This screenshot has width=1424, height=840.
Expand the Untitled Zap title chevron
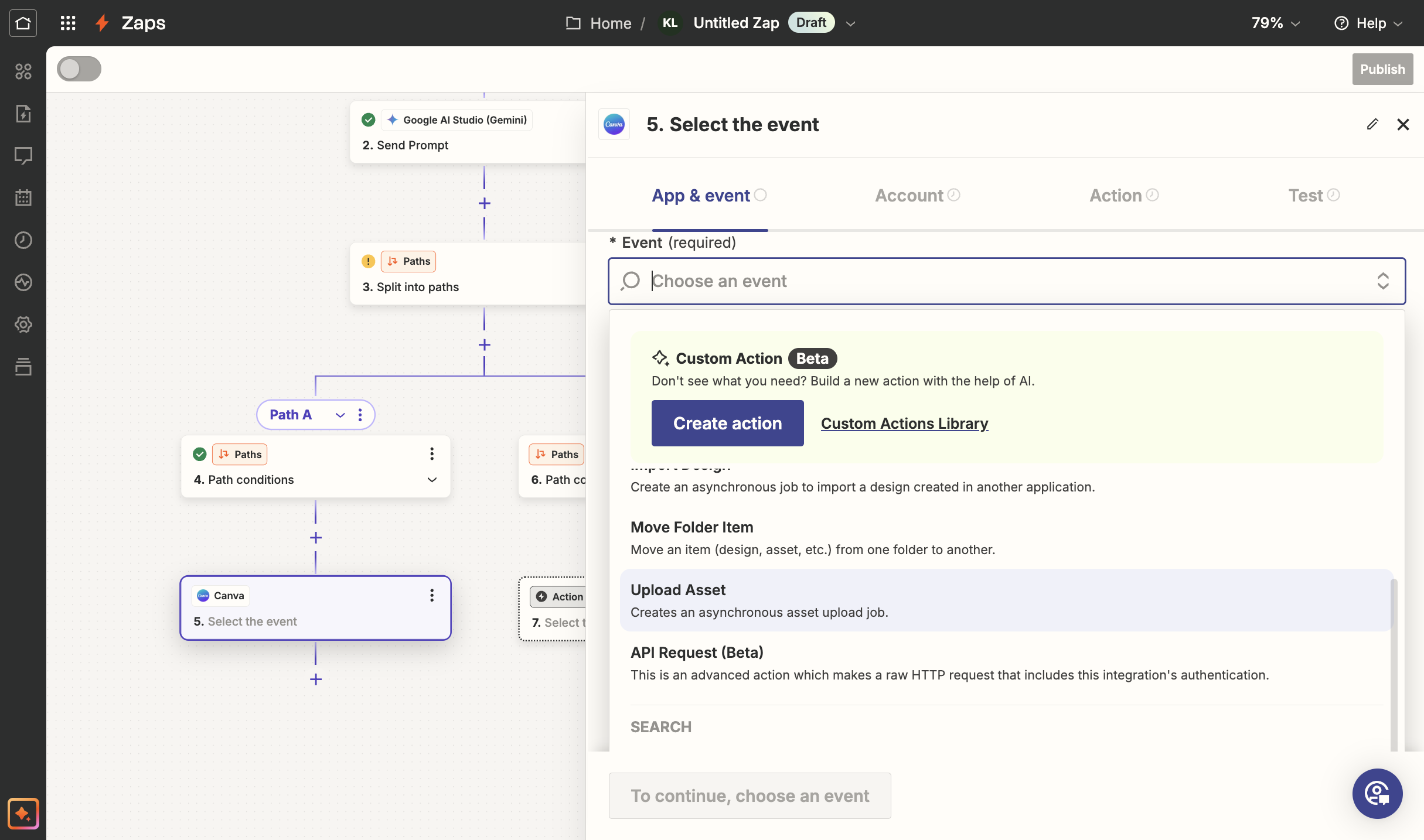[x=851, y=23]
